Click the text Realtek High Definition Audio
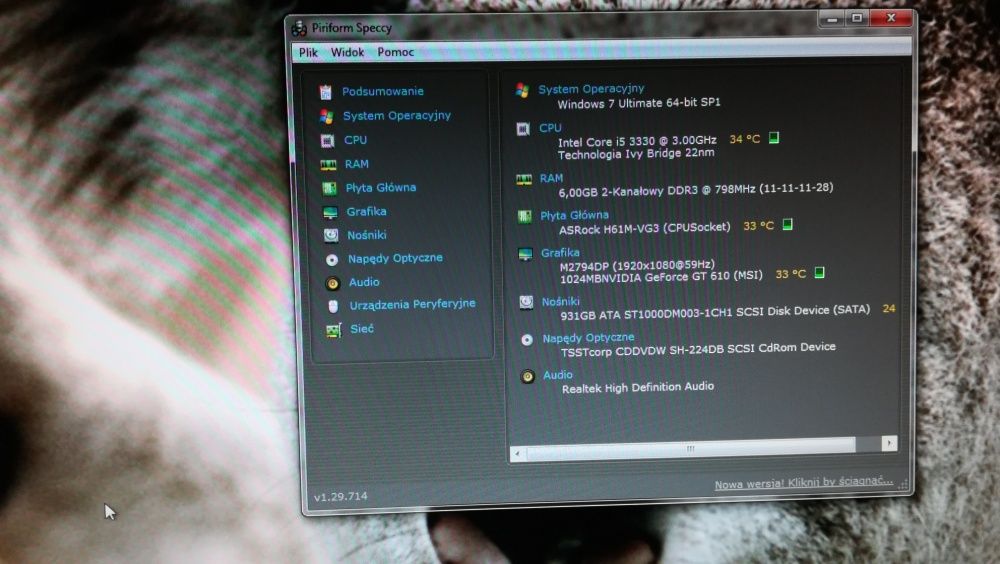Screen dimensions: 1000x564 (x=638, y=387)
